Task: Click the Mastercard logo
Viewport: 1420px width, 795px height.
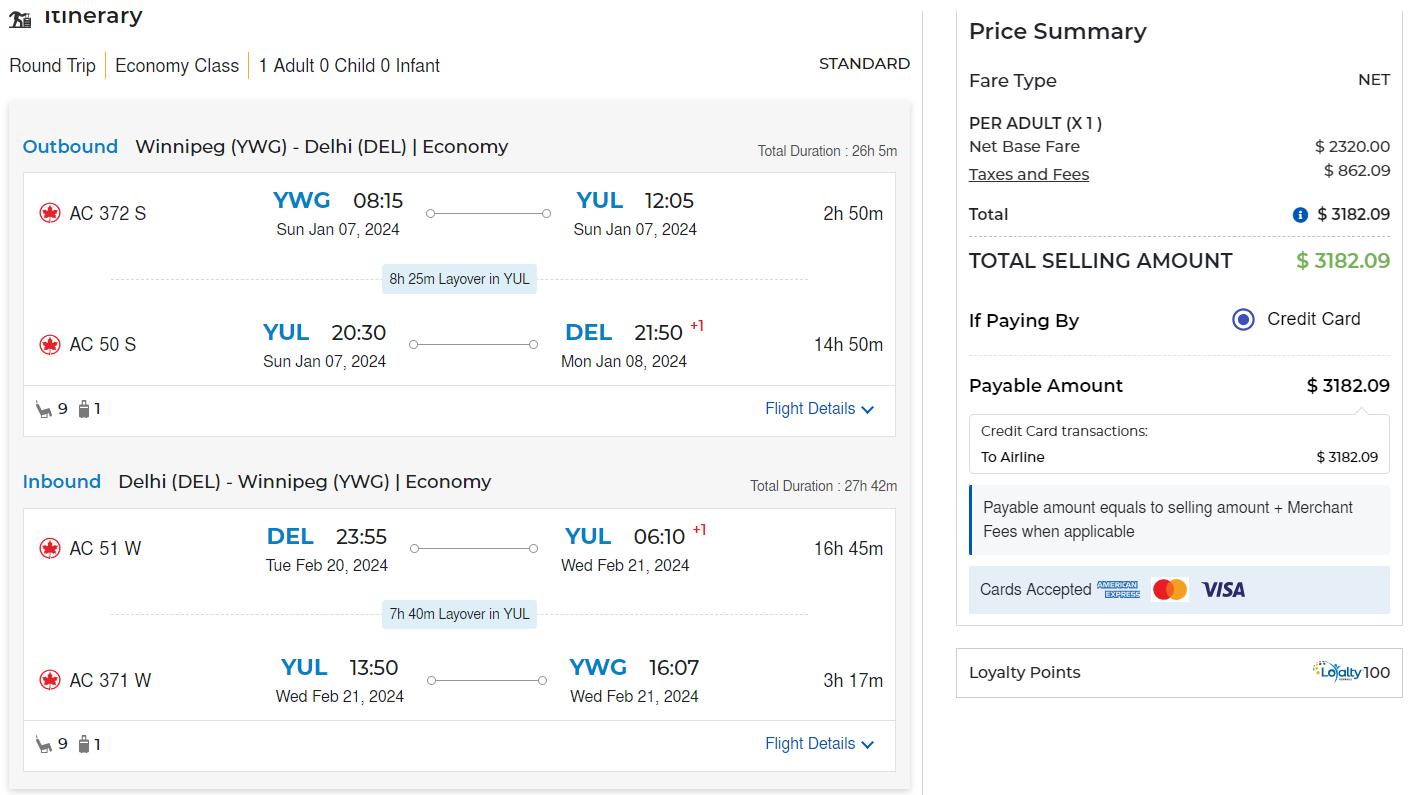Action: (x=1169, y=590)
